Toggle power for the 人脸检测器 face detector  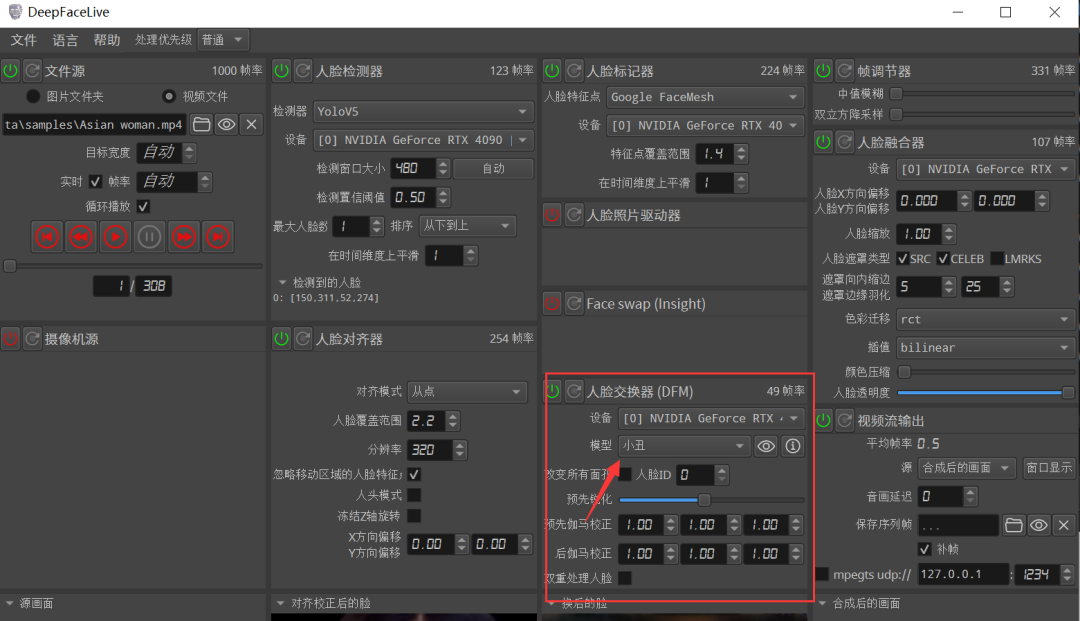(282, 70)
